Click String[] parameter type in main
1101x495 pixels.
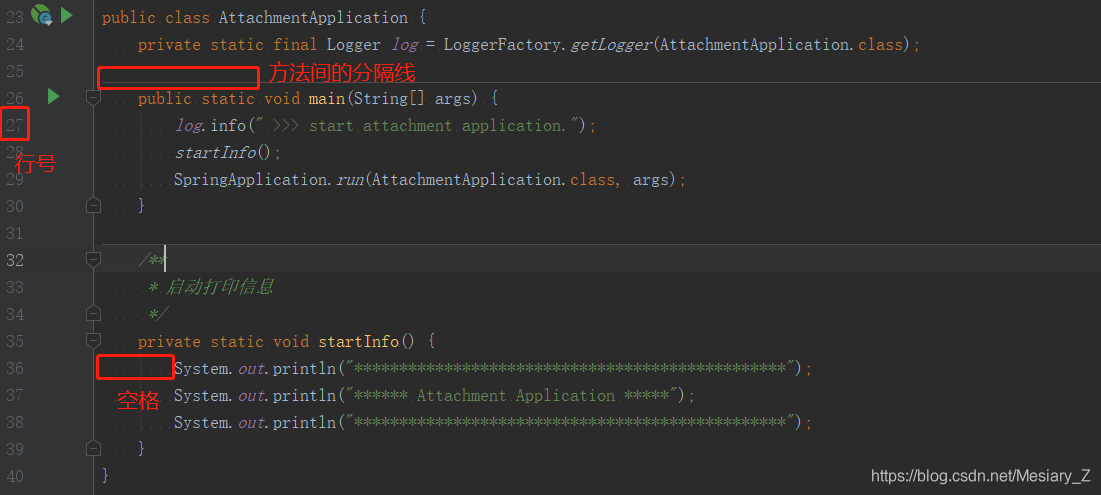tap(389, 98)
